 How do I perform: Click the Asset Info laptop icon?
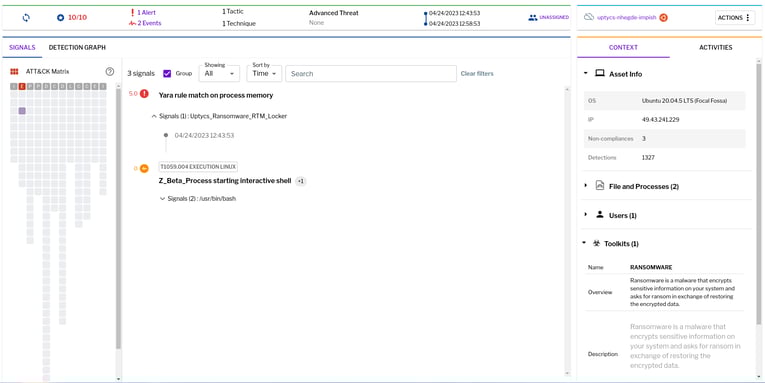tap(600, 74)
